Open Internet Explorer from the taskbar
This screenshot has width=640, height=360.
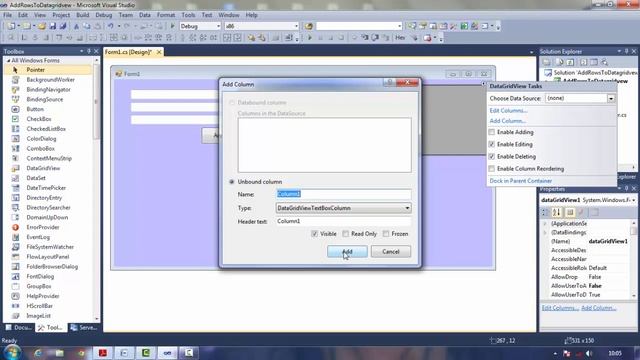(38, 353)
